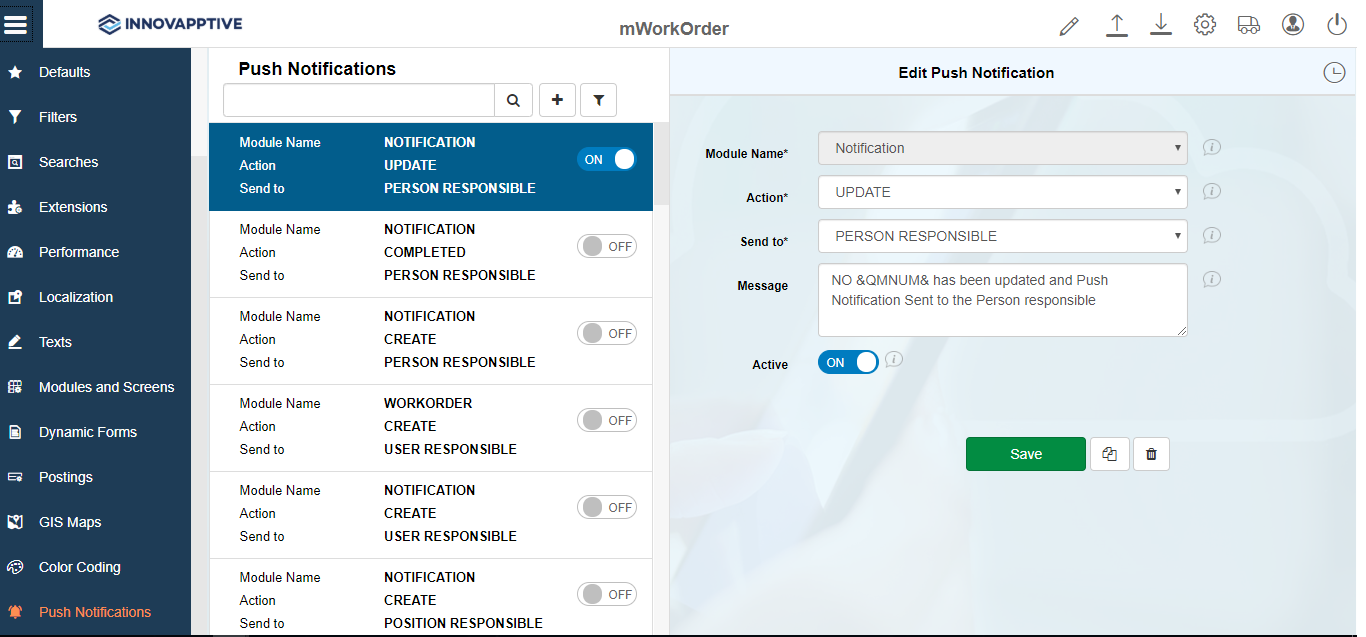Click the upload arrow icon

tap(1117, 25)
